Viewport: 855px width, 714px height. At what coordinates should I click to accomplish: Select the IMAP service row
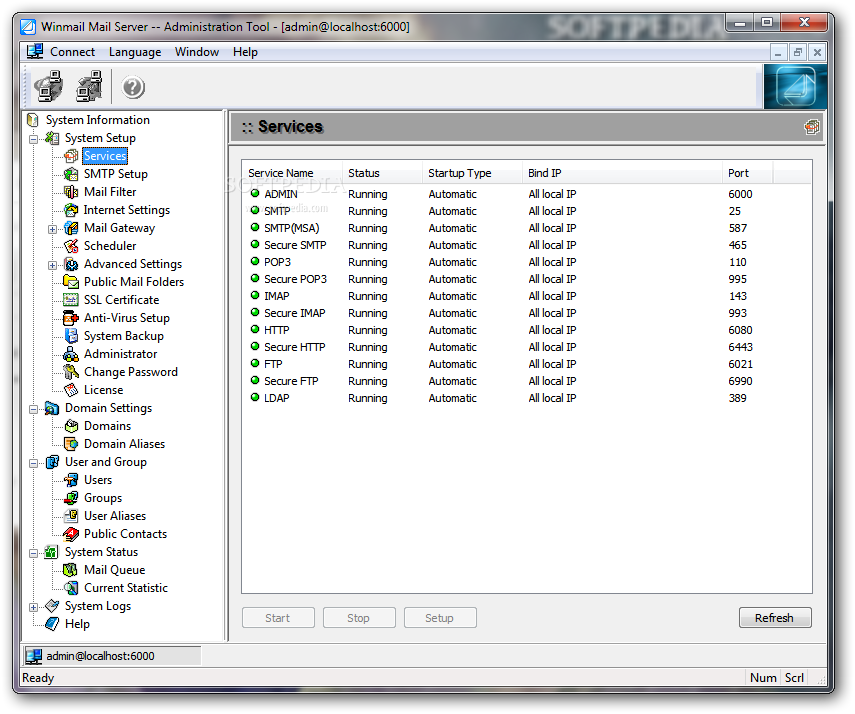(x=526, y=296)
